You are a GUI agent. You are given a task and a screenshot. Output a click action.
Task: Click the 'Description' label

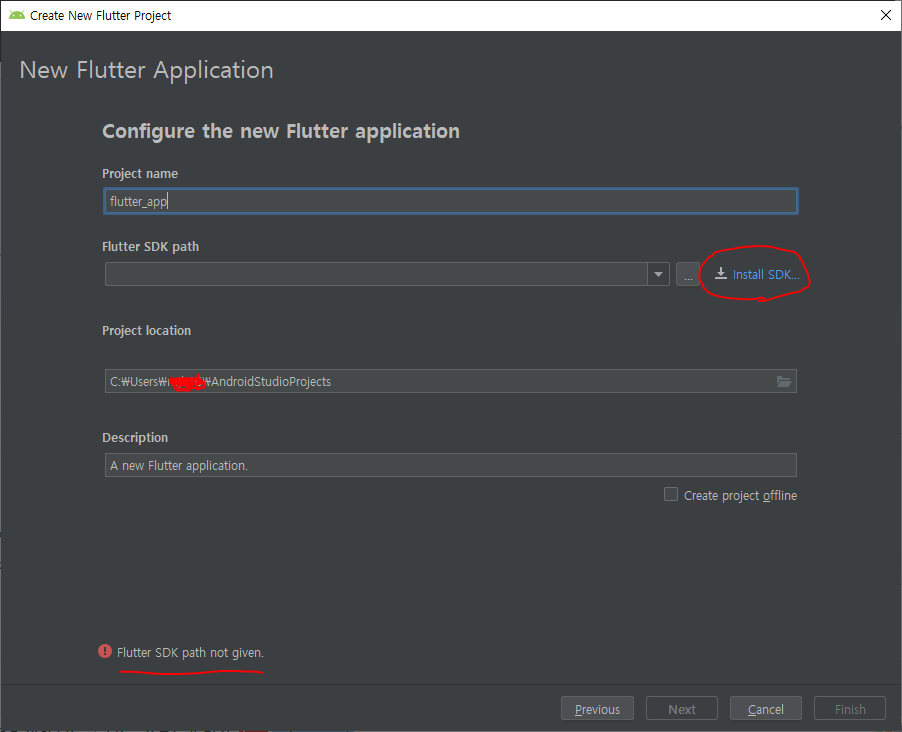(x=135, y=438)
